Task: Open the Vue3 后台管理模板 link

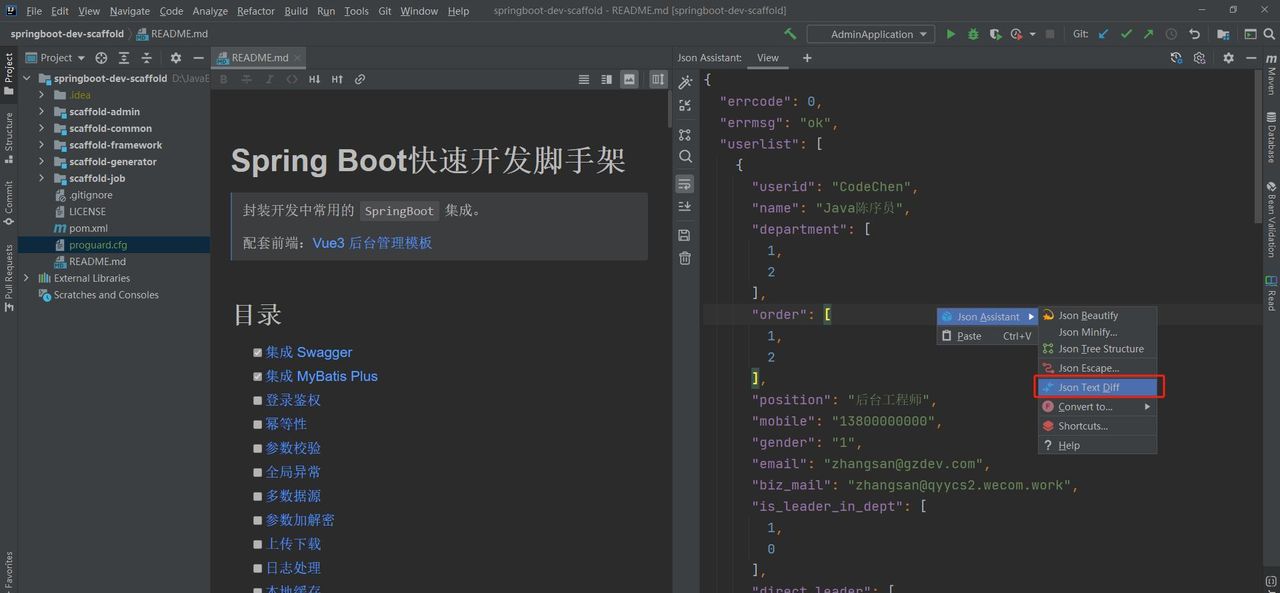Action: click(373, 243)
